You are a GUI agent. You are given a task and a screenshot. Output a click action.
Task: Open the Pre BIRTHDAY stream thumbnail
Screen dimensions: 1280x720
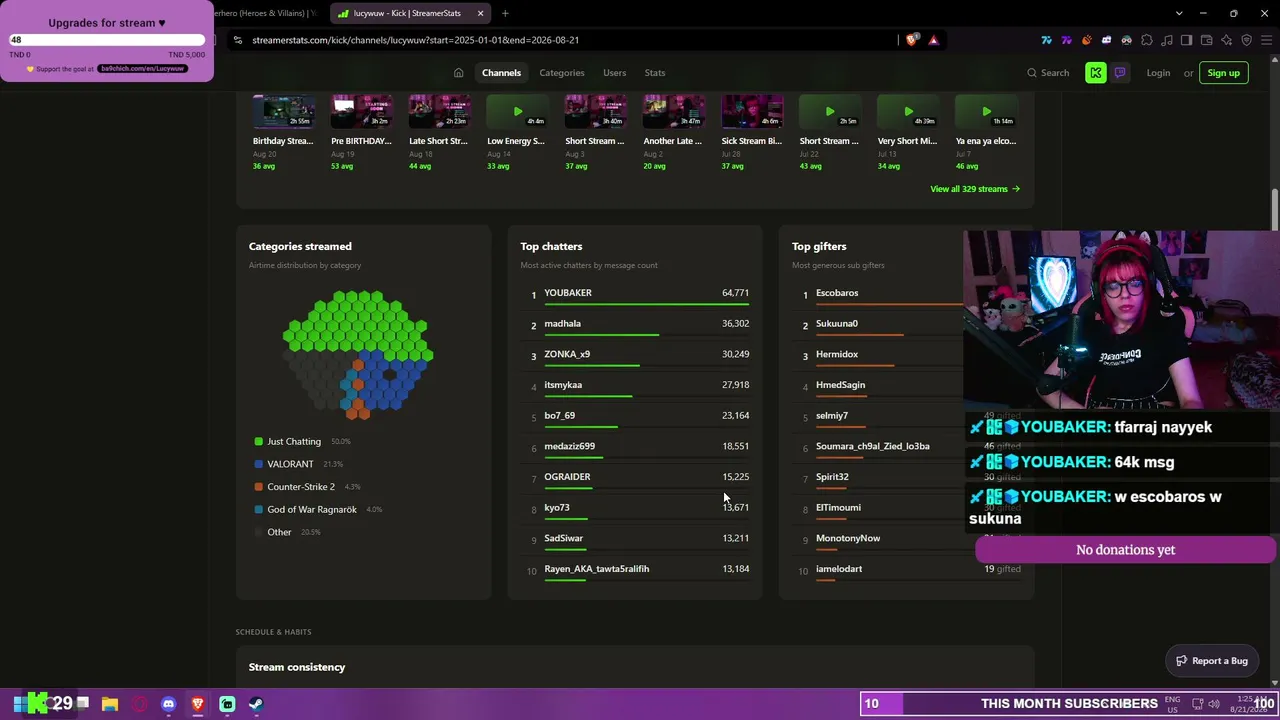pyautogui.click(x=362, y=111)
